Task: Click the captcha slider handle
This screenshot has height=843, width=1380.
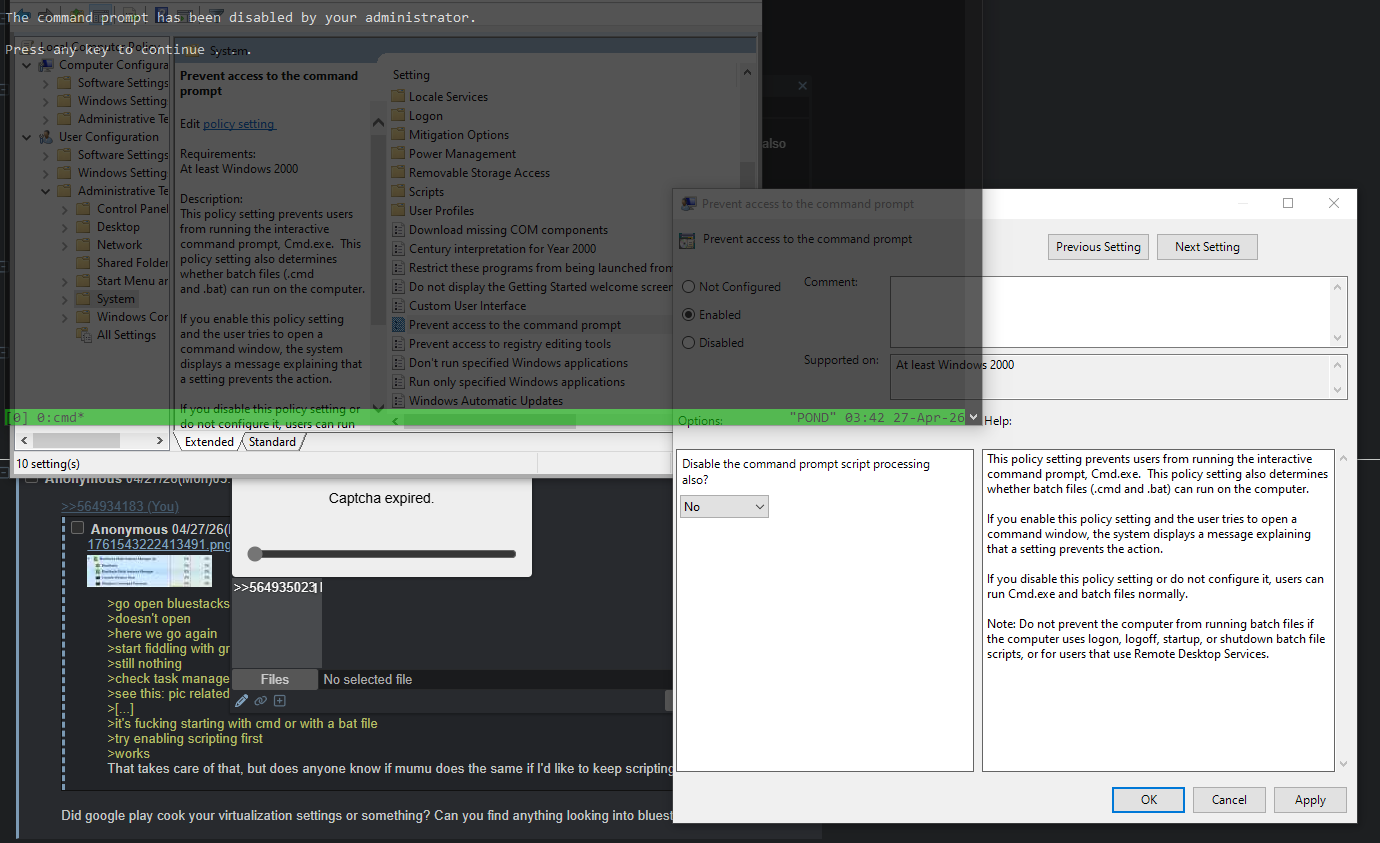Action: [x=255, y=554]
